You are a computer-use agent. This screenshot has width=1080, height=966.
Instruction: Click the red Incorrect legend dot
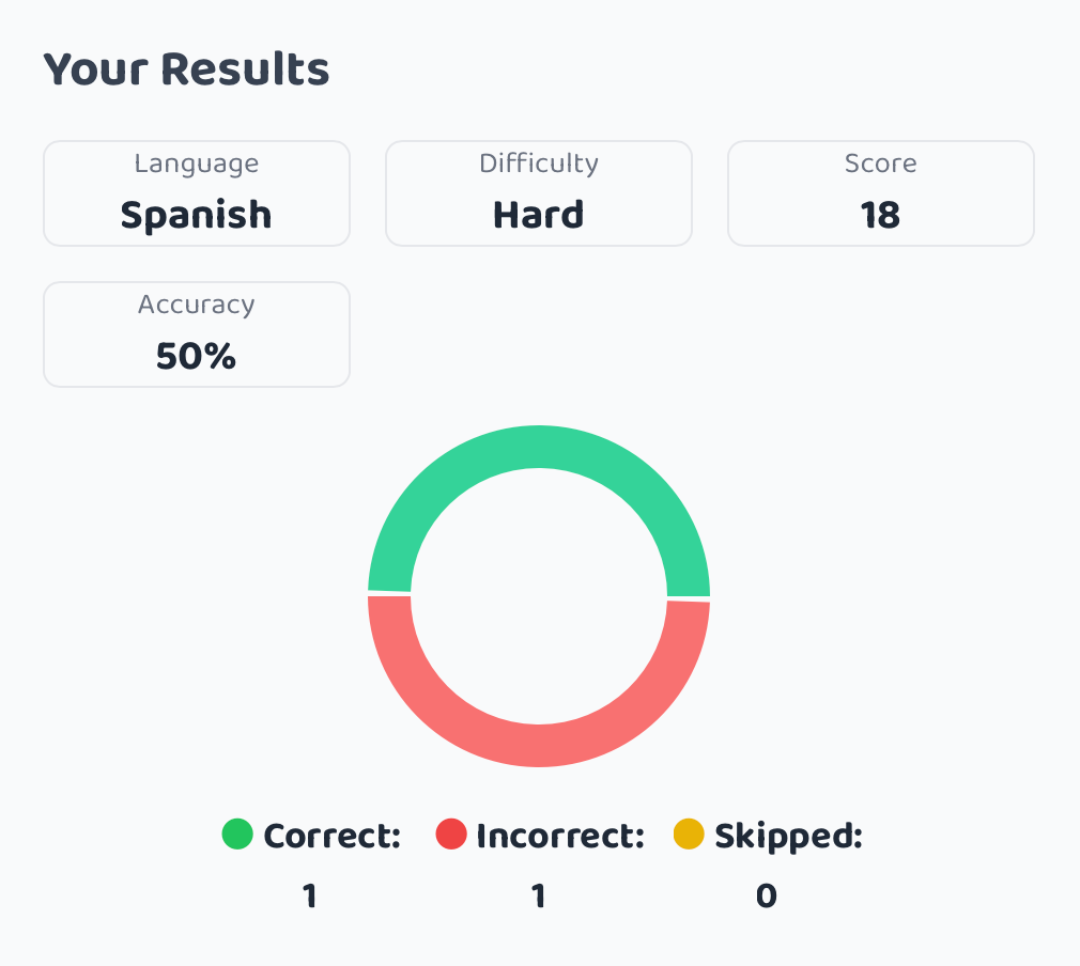tap(451, 834)
